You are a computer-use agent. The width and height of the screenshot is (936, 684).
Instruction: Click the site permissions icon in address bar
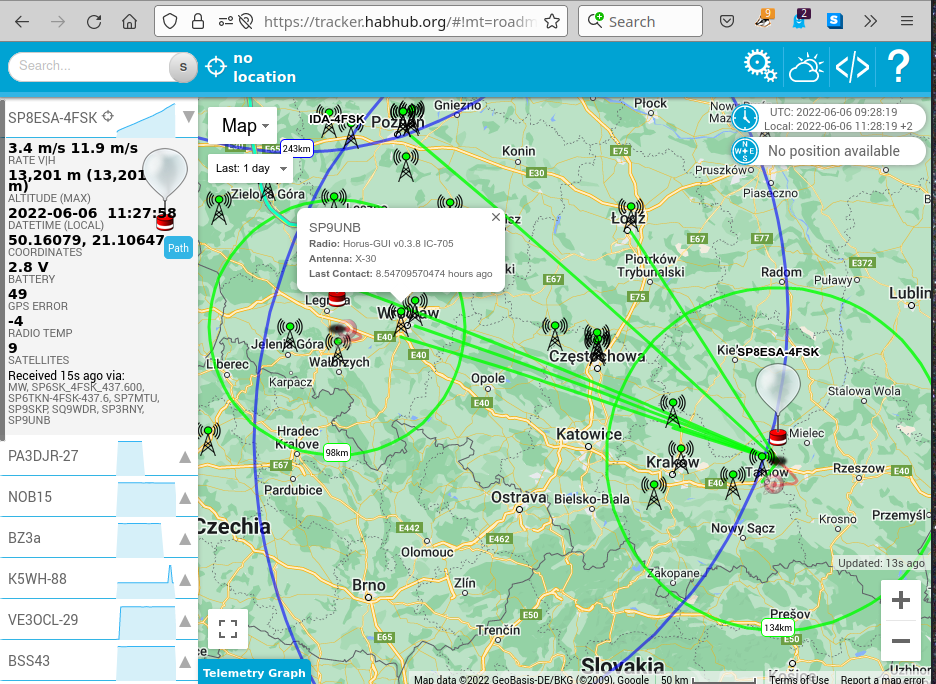pyautogui.click(x=226, y=22)
